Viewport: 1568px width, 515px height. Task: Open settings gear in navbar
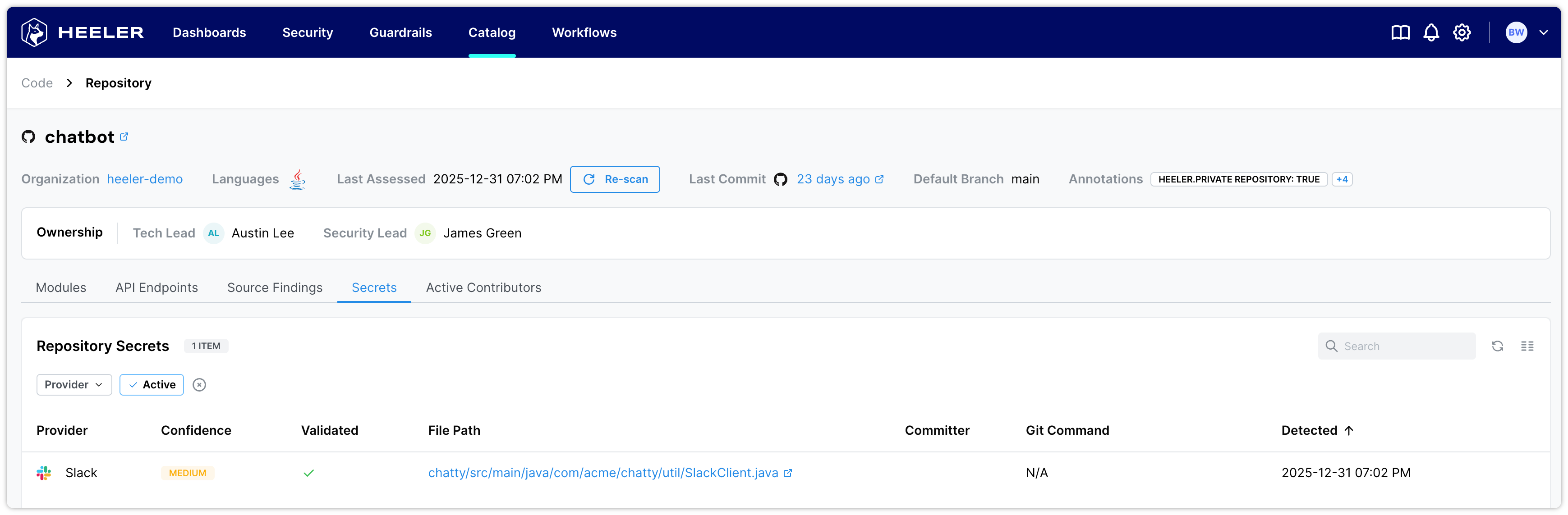1462,33
